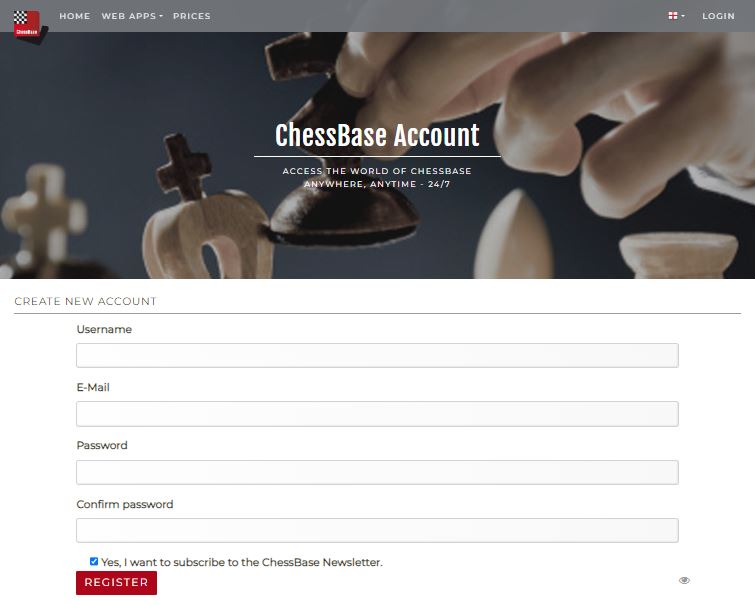
Task: Open the language selector dropdown arrow
Action: click(x=683, y=16)
